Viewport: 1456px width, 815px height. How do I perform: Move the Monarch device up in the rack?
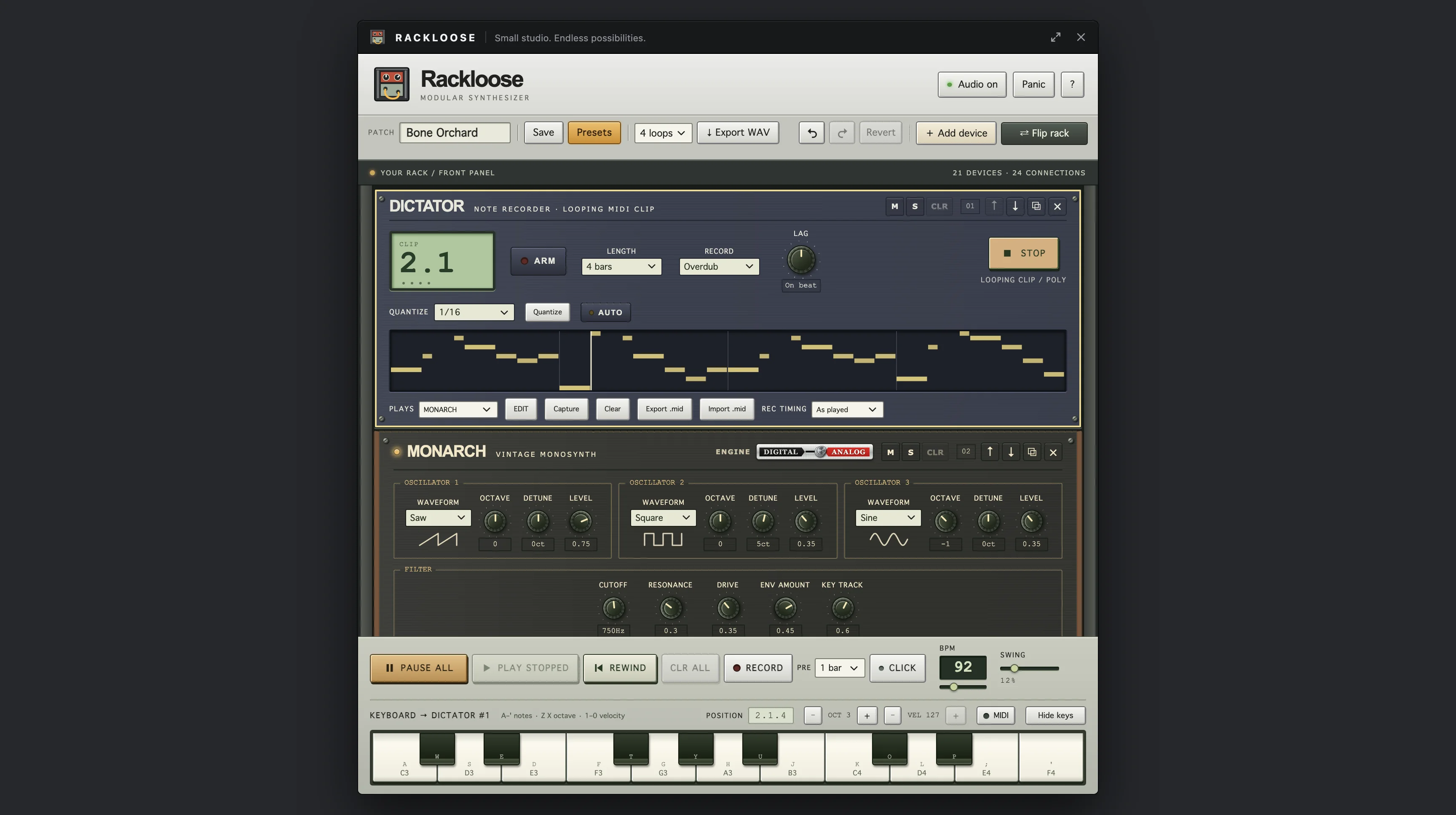tap(990, 452)
